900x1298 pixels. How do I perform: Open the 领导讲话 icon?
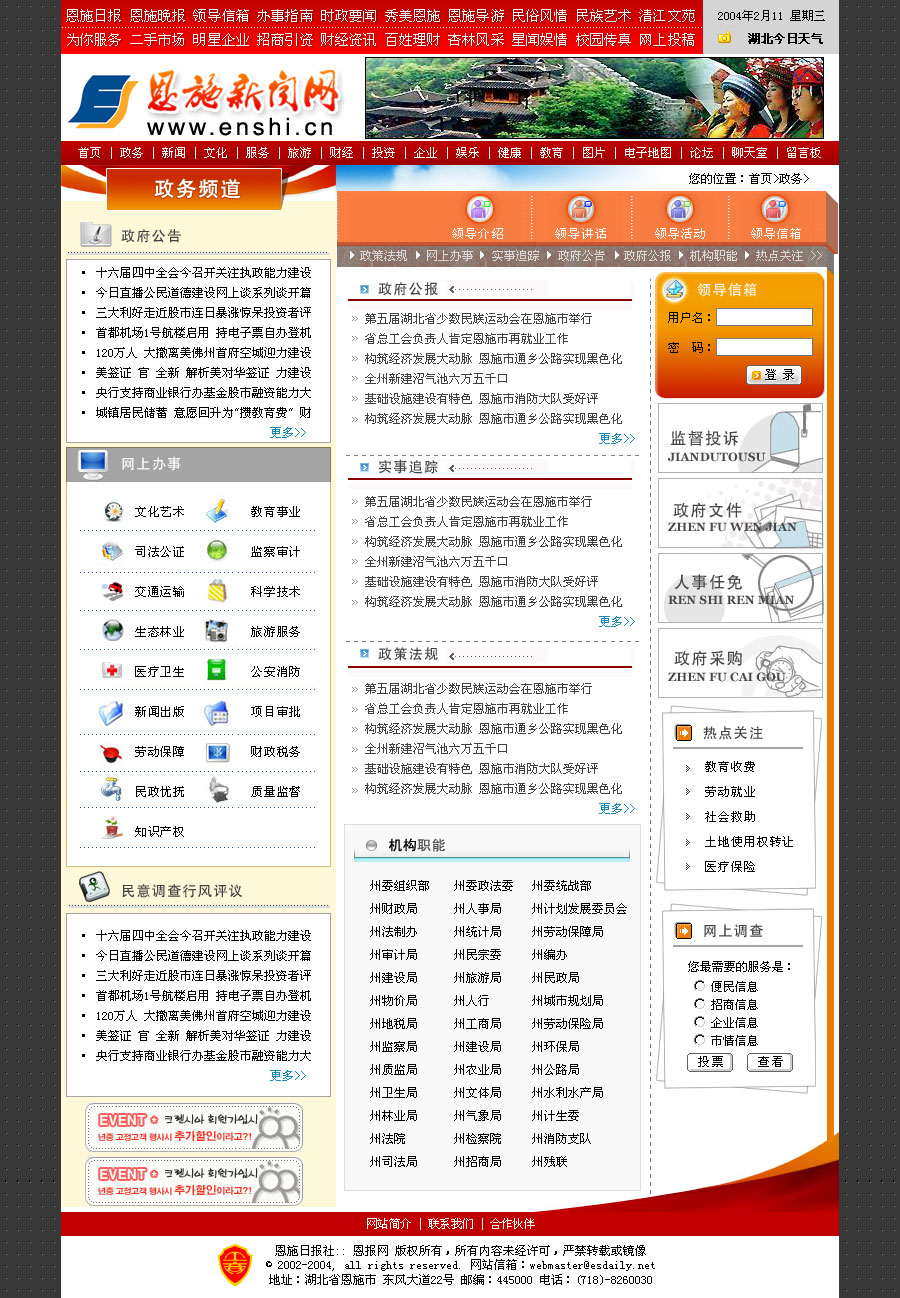tap(581, 210)
